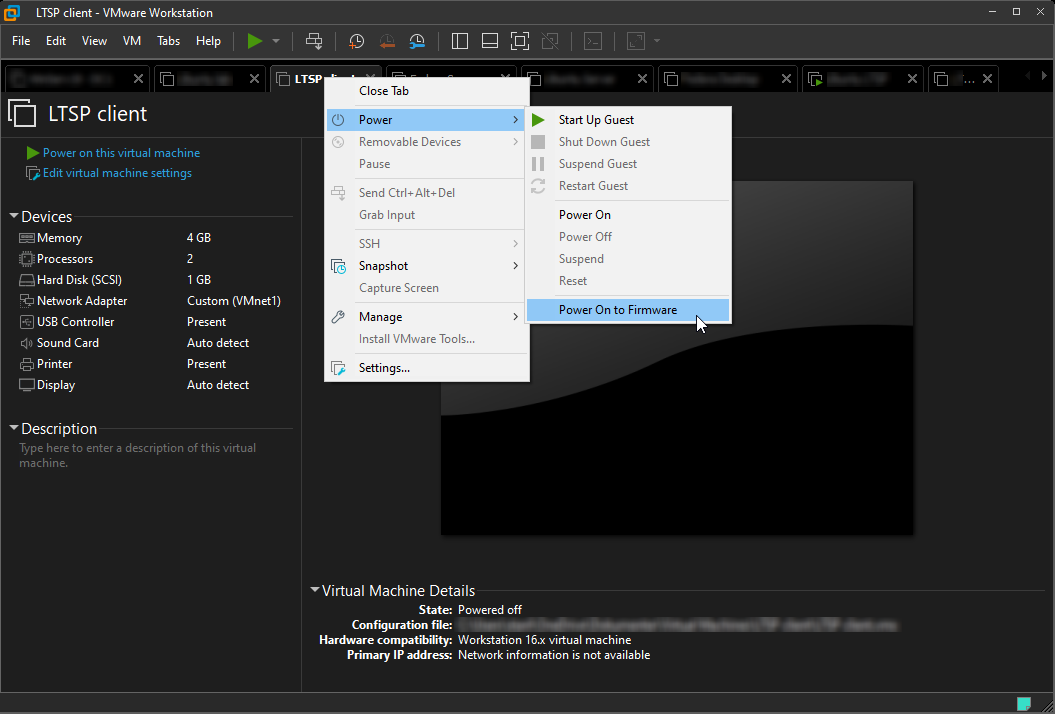
Task: Click the Revert to Snapshot toolbar icon
Action: point(387,41)
